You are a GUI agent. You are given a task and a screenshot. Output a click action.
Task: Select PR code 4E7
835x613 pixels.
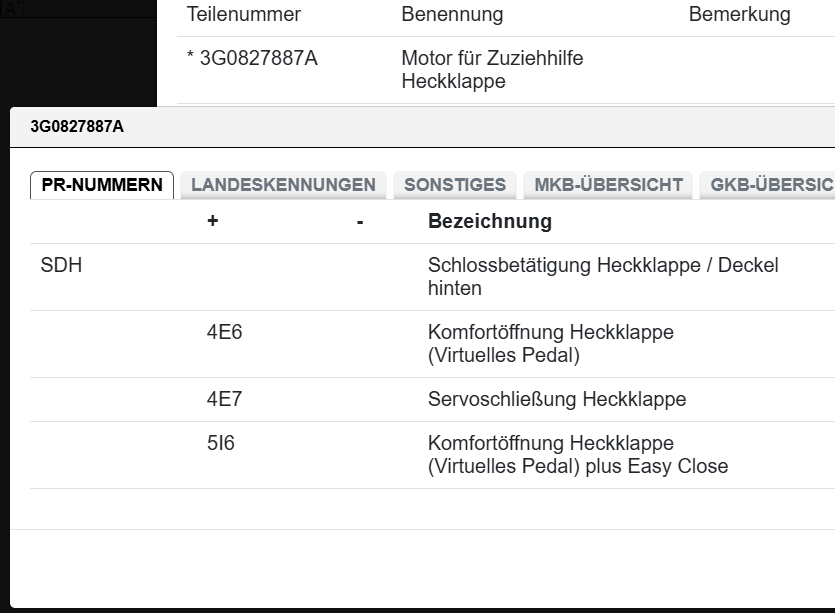point(224,399)
